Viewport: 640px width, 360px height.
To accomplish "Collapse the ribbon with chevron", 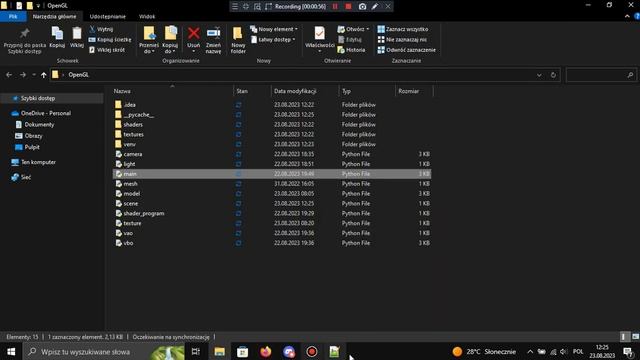I will [627, 16].
